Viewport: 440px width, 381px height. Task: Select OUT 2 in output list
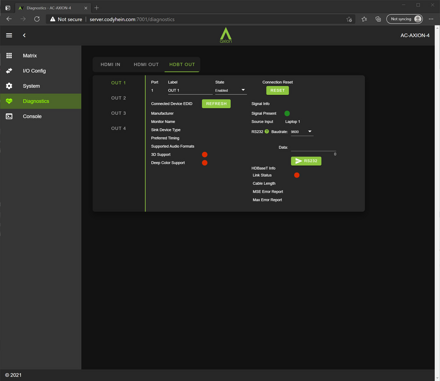tap(118, 98)
